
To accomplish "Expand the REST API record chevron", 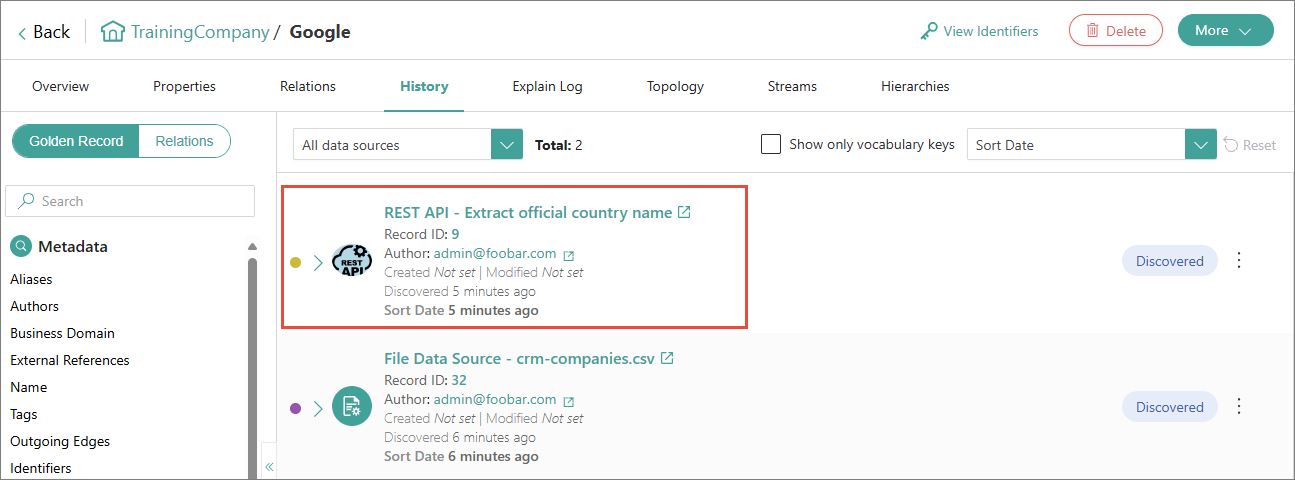I will coord(318,262).
